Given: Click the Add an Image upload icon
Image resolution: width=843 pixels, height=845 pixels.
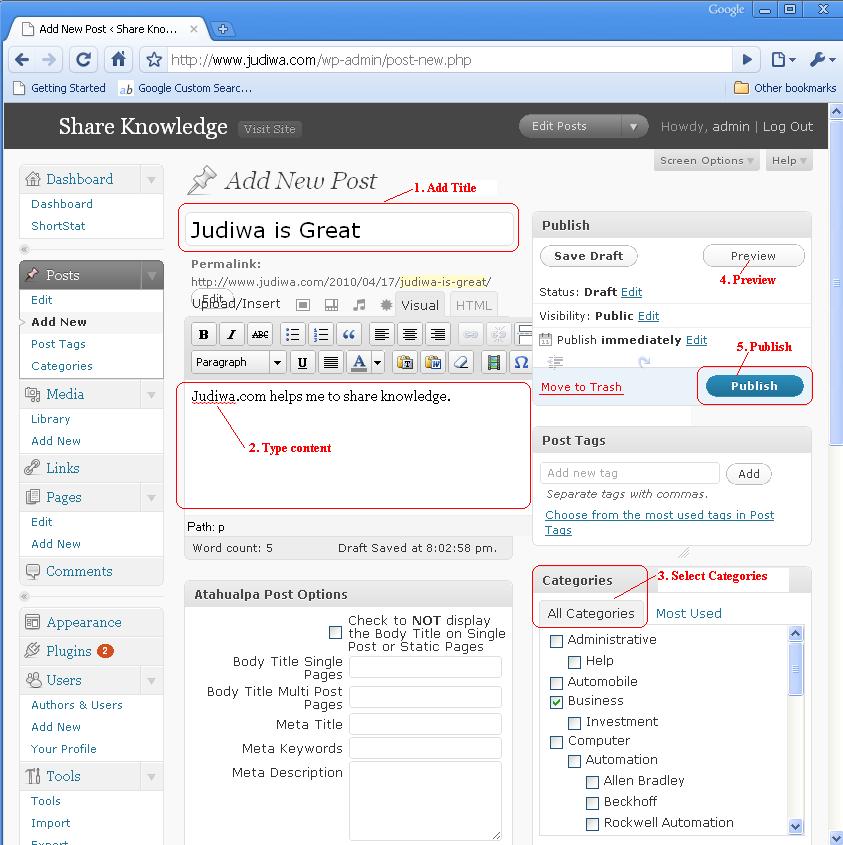Looking at the screenshot, I should click(303, 305).
